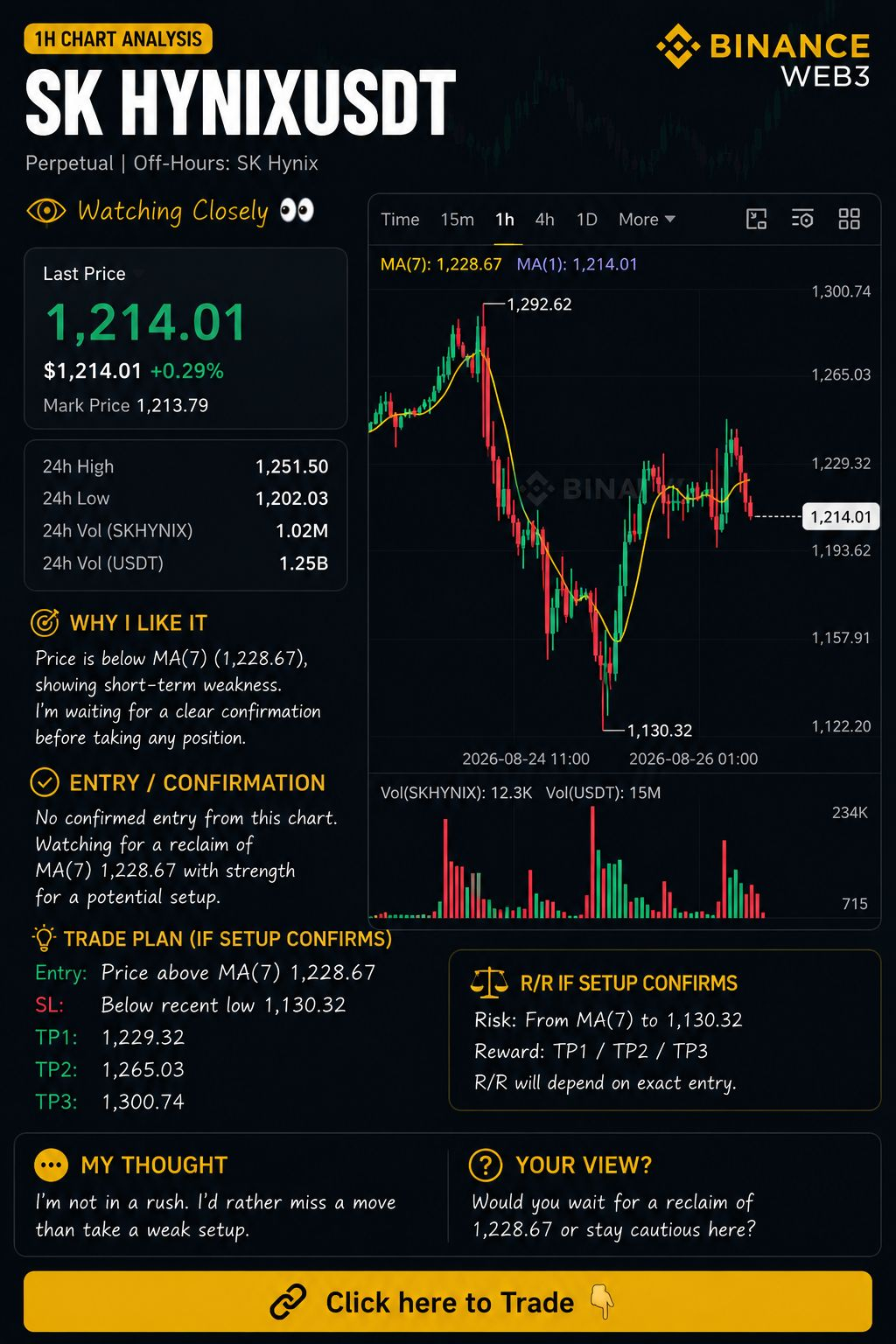Image resolution: width=896 pixels, height=1344 pixels.
Task: Click the 1,265.03 price axis label
Action: coord(841,374)
